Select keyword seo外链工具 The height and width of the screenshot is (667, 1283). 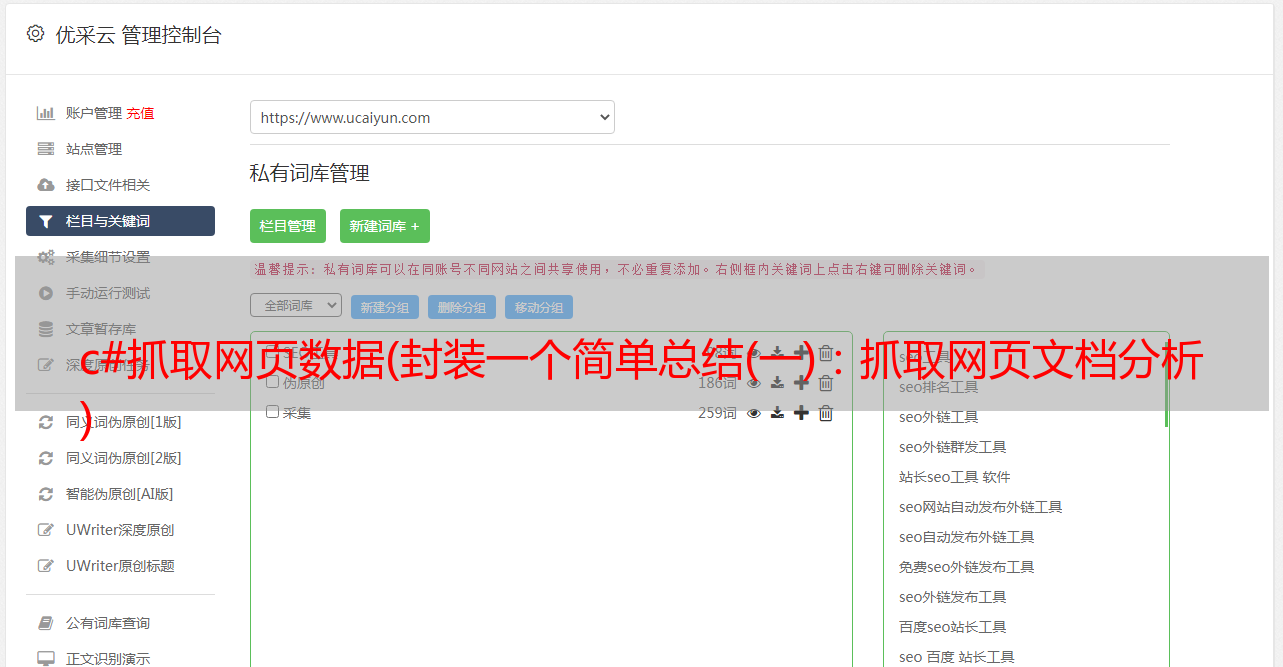click(x=939, y=417)
